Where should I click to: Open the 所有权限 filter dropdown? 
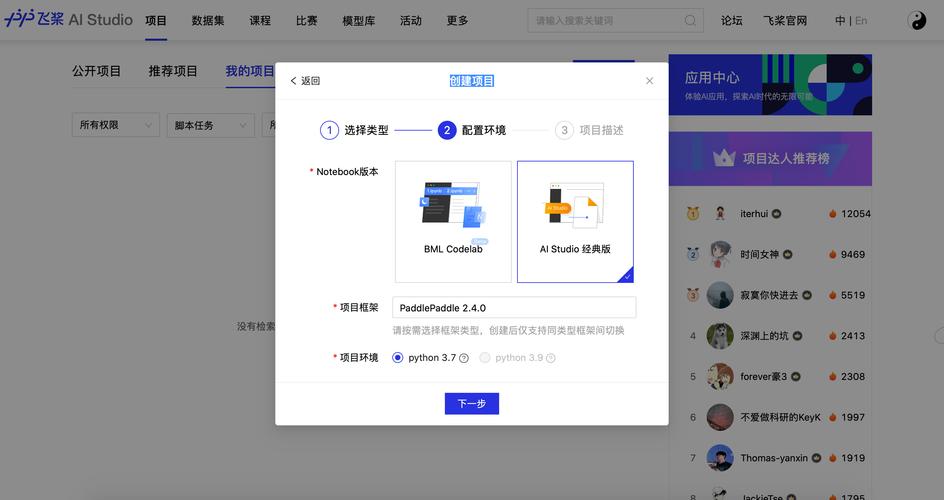[116, 125]
